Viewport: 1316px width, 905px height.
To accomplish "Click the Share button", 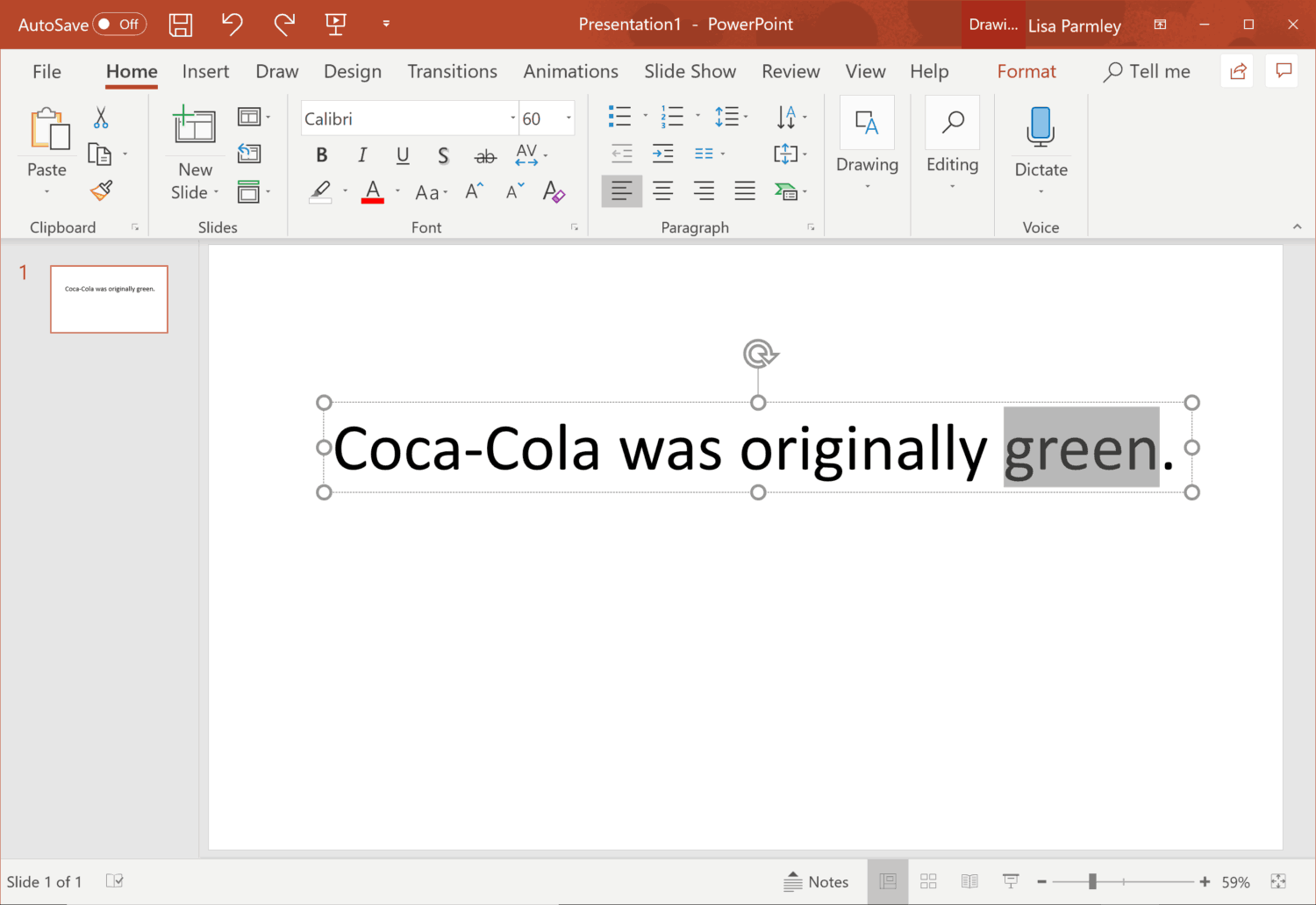I will pyautogui.click(x=1238, y=71).
